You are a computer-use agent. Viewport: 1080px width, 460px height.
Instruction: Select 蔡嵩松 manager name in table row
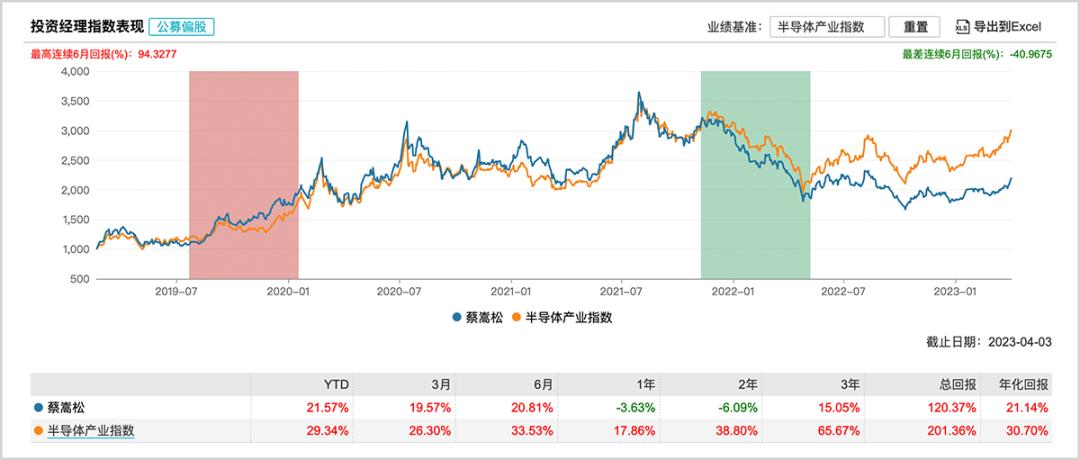coord(67,407)
